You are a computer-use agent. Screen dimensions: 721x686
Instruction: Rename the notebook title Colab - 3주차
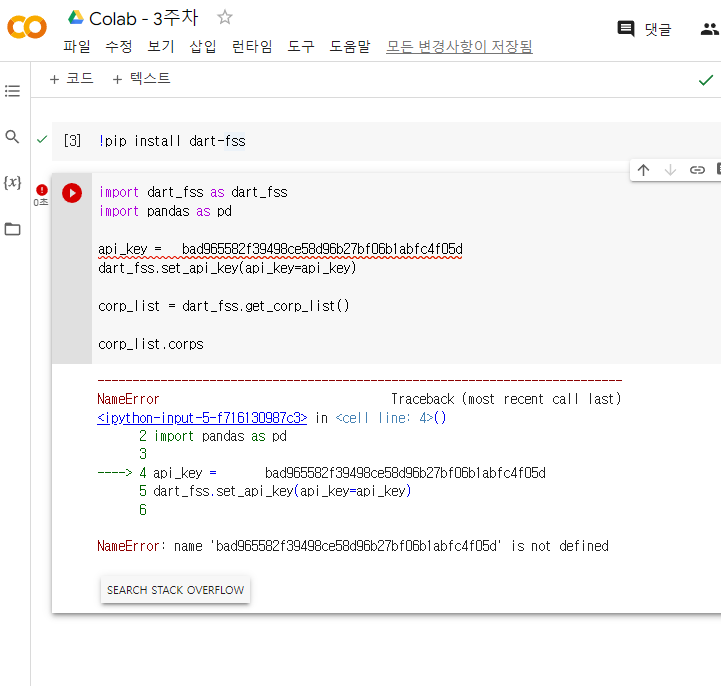143,18
